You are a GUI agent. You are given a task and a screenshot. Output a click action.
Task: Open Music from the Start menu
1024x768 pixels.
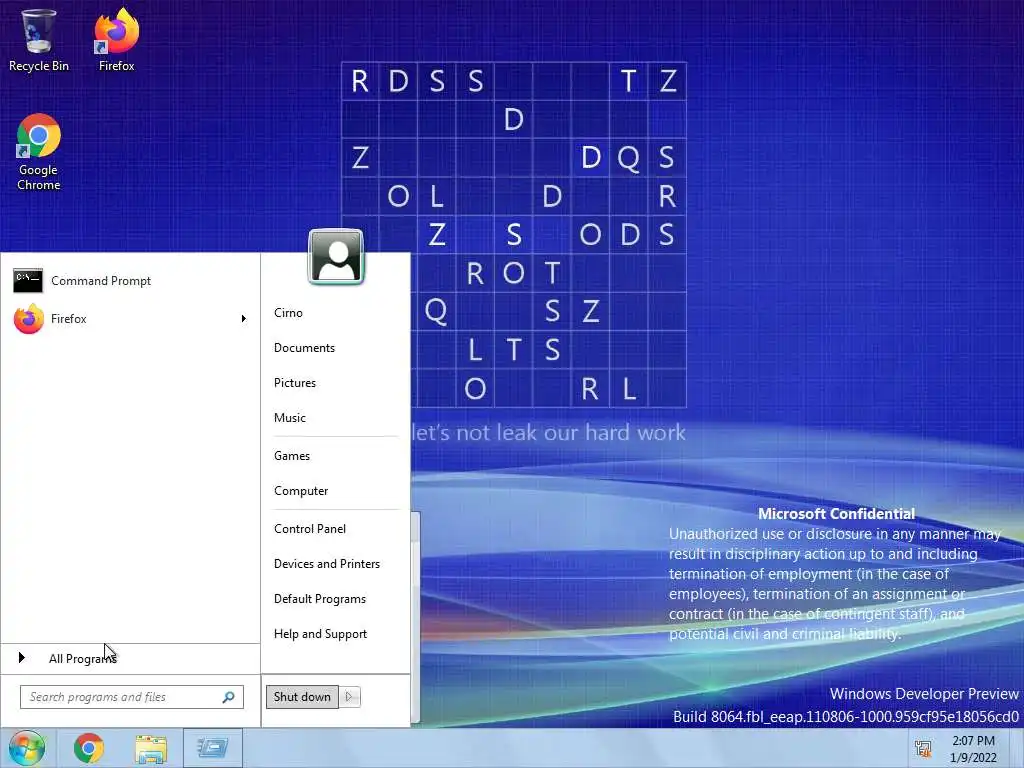click(289, 418)
